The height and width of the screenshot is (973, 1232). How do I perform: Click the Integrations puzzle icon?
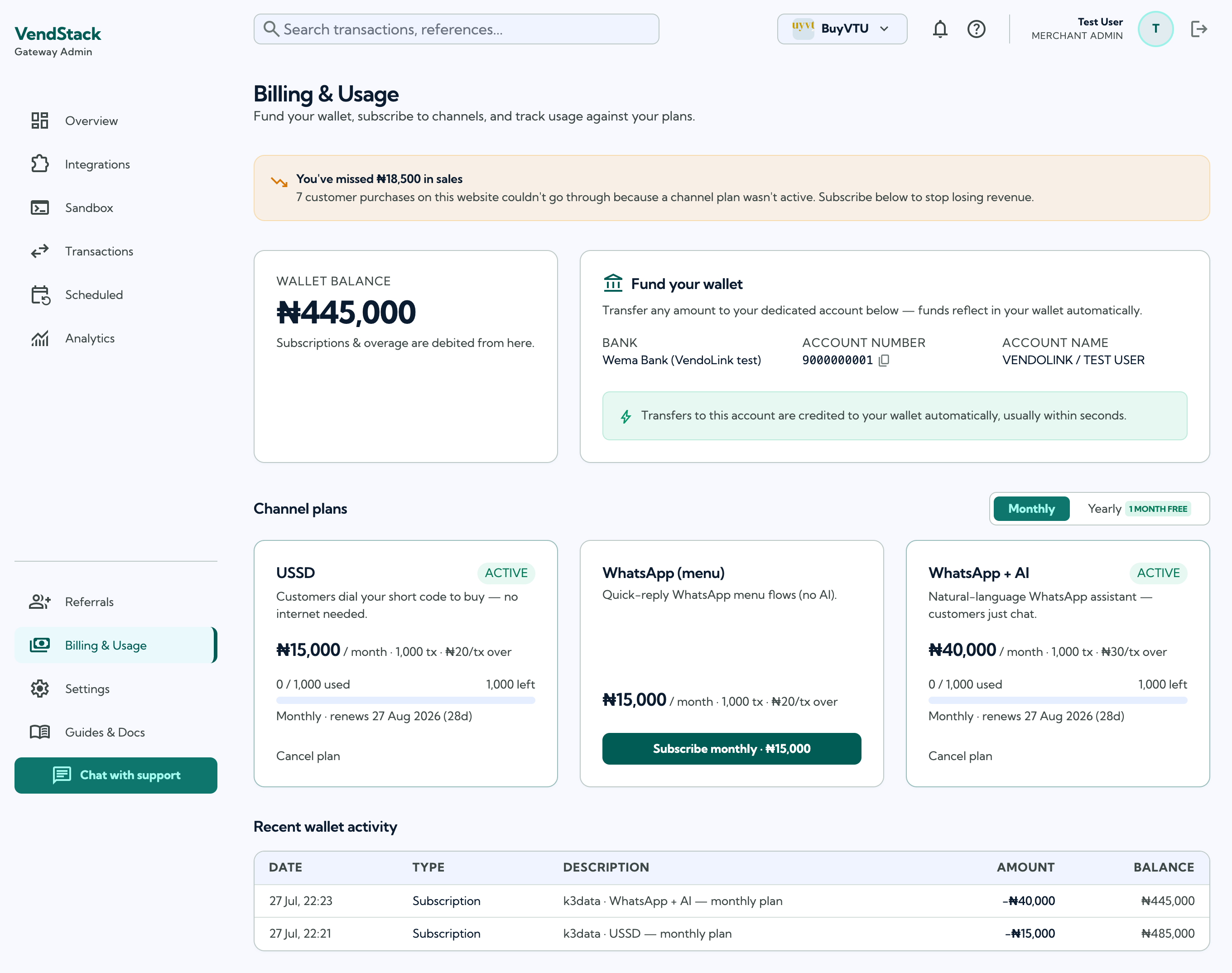(x=40, y=164)
